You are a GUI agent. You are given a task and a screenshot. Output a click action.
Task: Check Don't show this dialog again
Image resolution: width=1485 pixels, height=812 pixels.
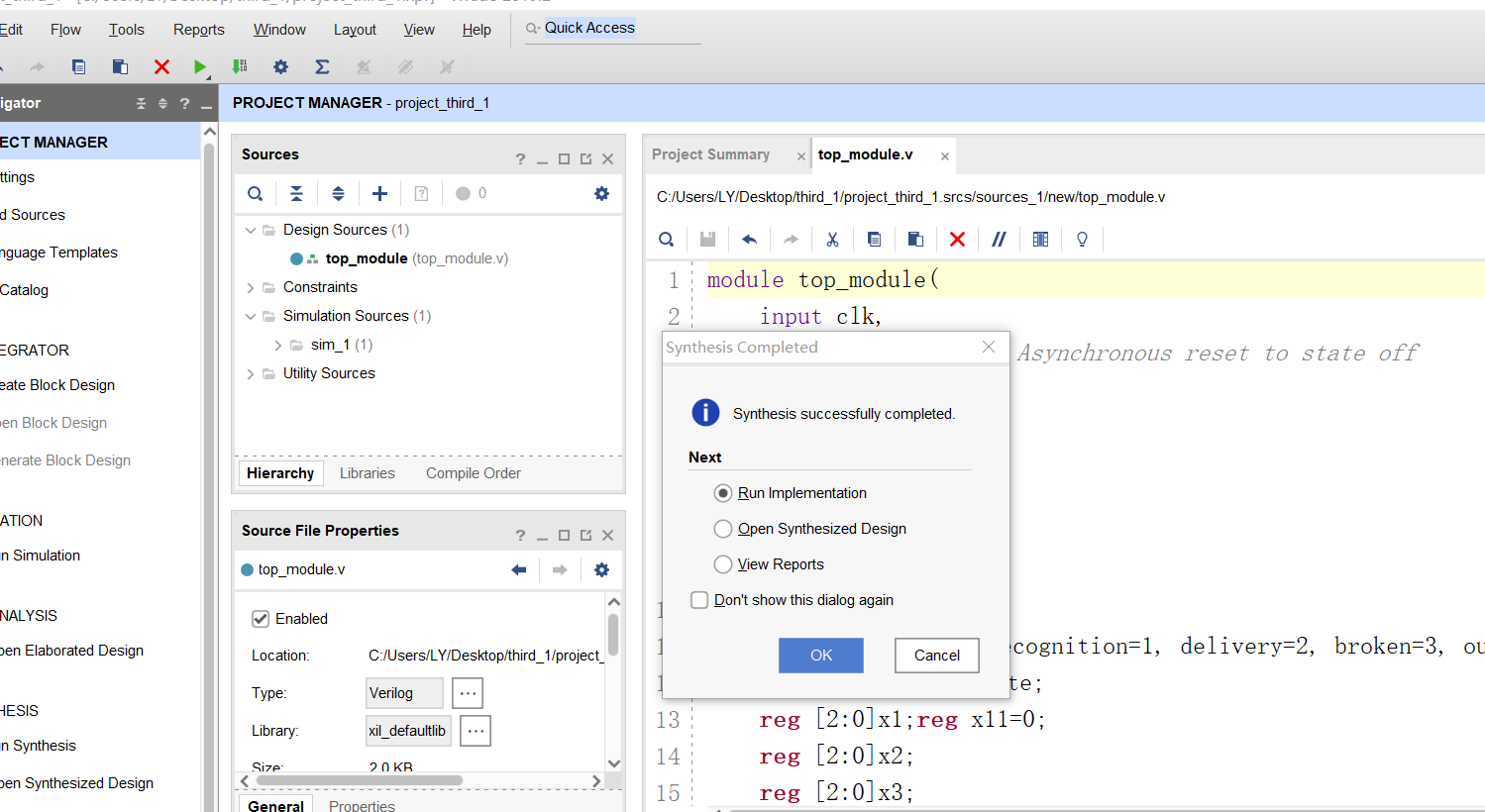(x=699, y=600)
